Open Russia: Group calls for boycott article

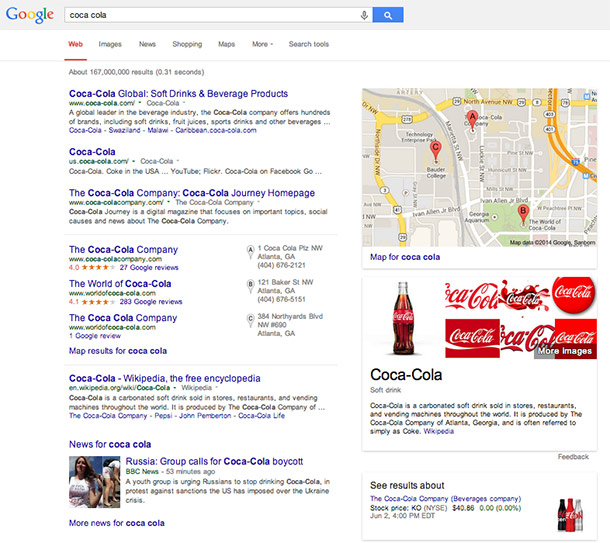point(214,462)
